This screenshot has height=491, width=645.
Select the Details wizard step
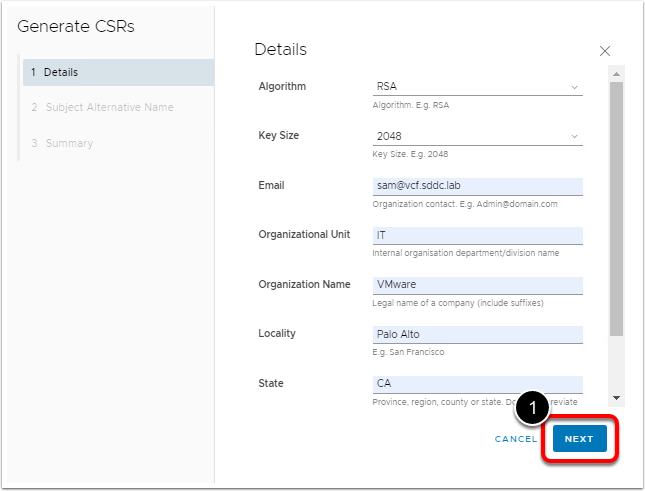[x=116, y=72]
